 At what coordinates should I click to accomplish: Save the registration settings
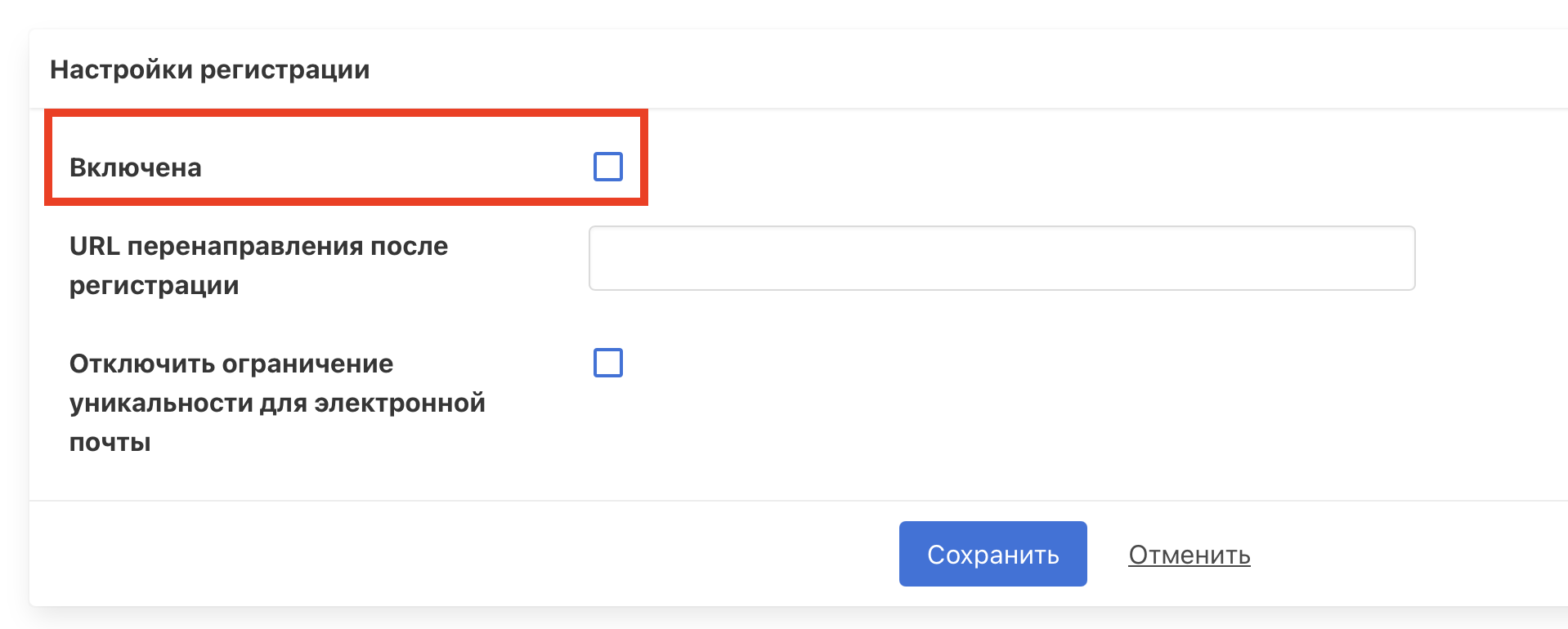[992, 554]
